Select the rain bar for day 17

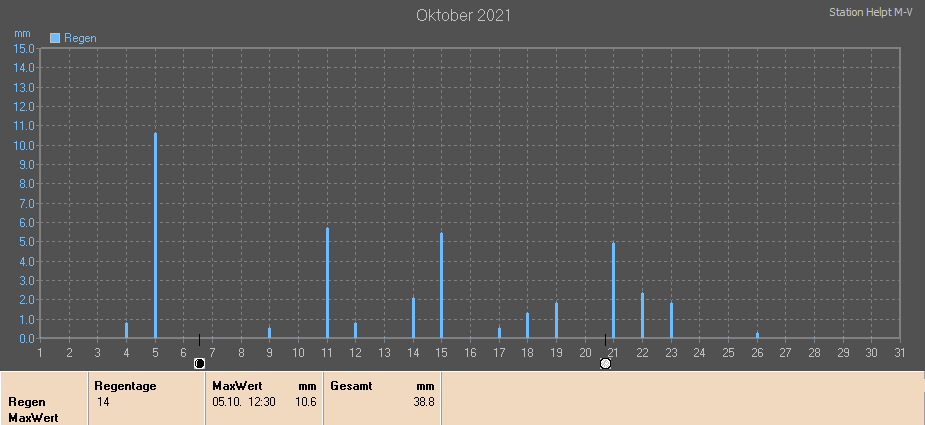point(499,333)
